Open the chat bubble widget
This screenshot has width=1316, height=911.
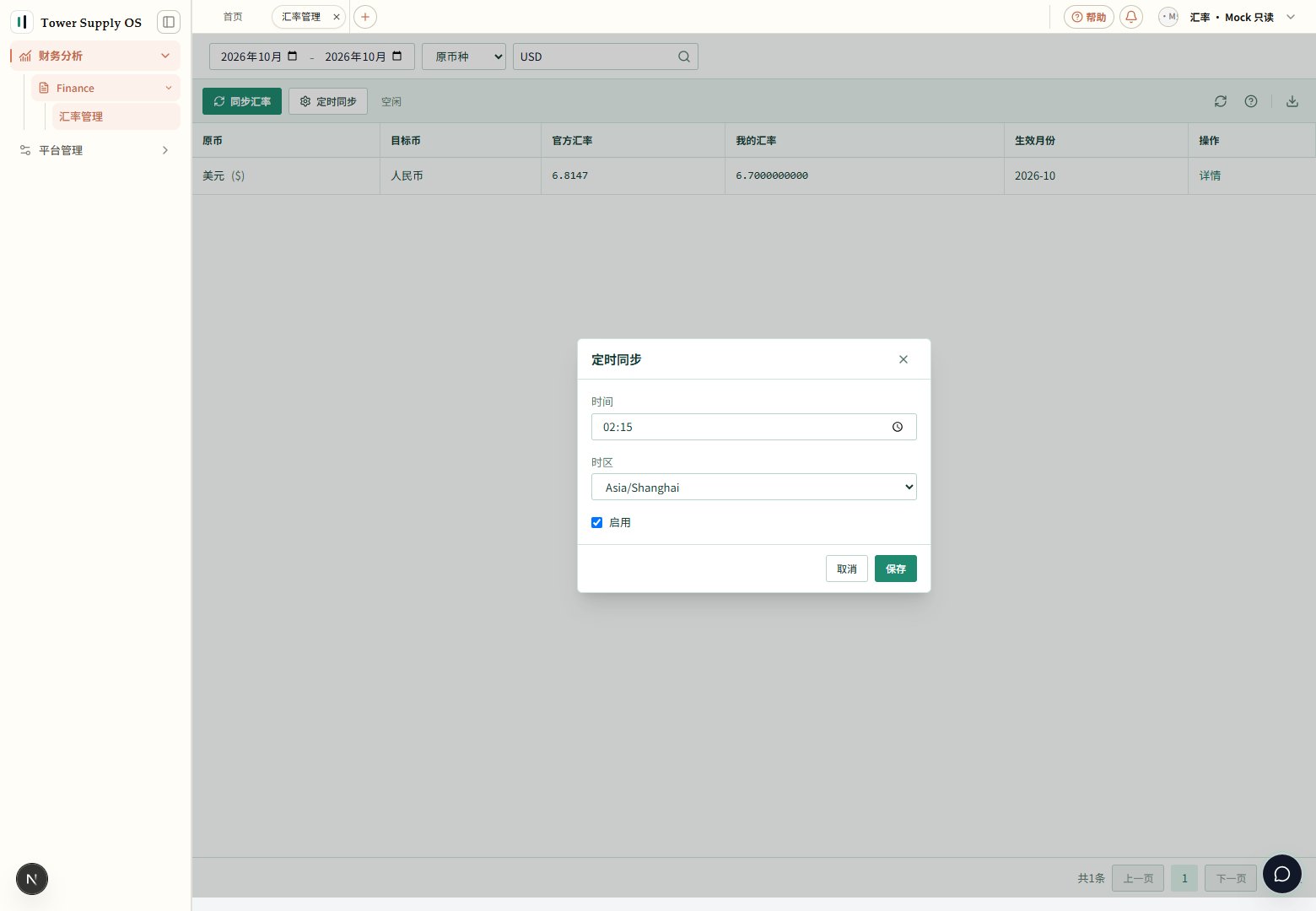click(x=1282, y=874)
